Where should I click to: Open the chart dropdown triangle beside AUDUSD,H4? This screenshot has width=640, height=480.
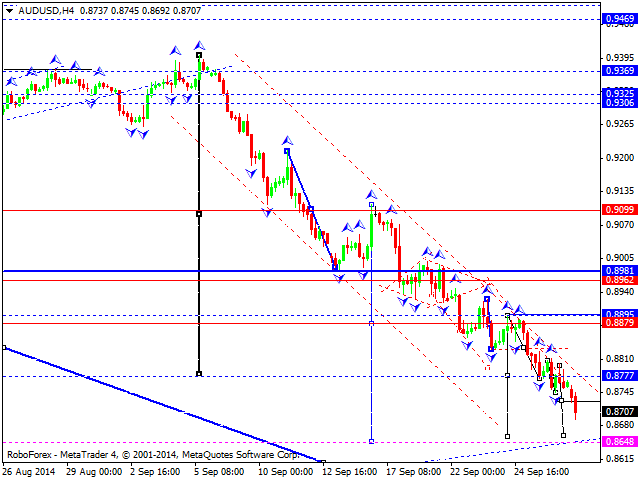[9, 11]
